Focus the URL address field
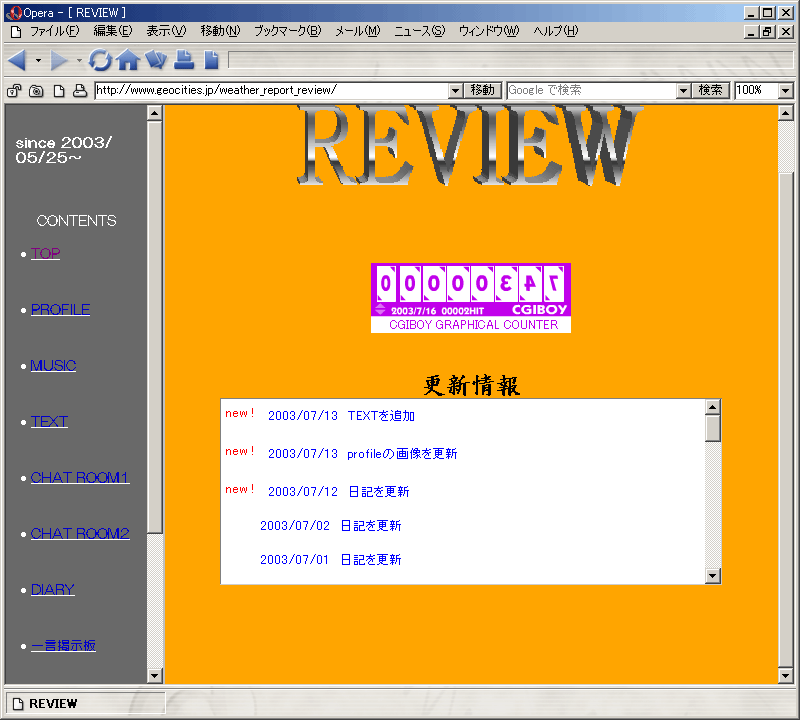Viewport: 800px width, 720px height. pos(271,90)
